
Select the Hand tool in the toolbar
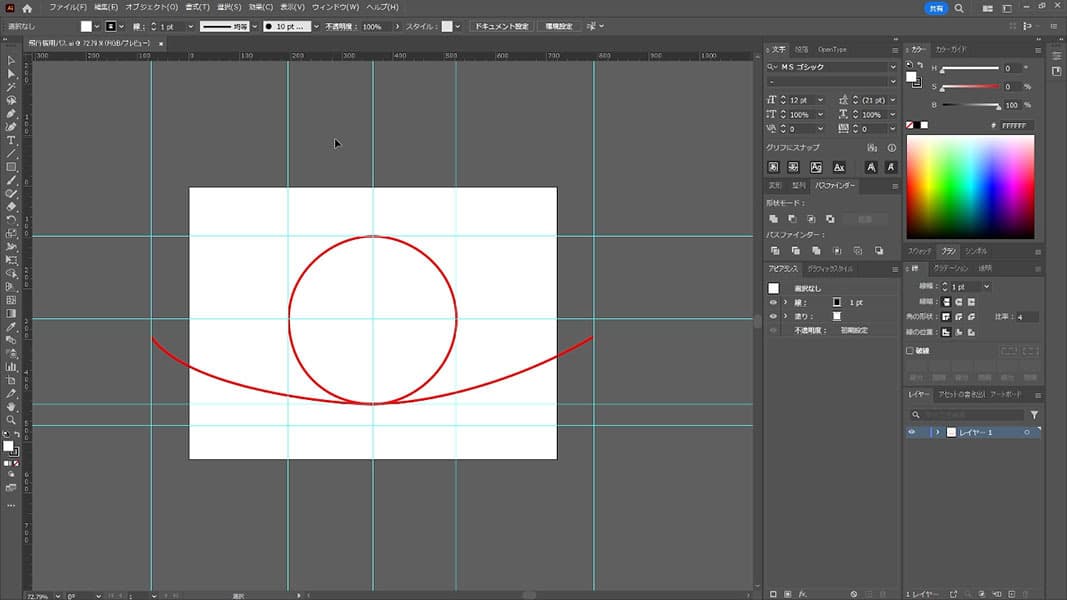point(11,407)
